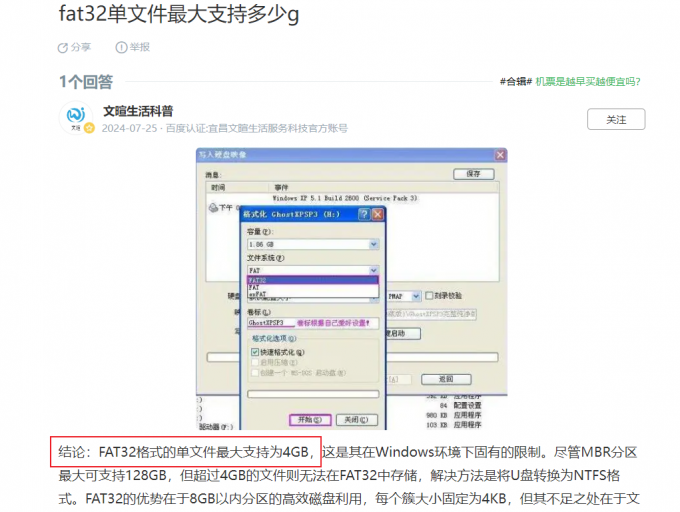
Task: Click the 返回 button in background window
Action: pyautogui.click(x=446, y=379)
